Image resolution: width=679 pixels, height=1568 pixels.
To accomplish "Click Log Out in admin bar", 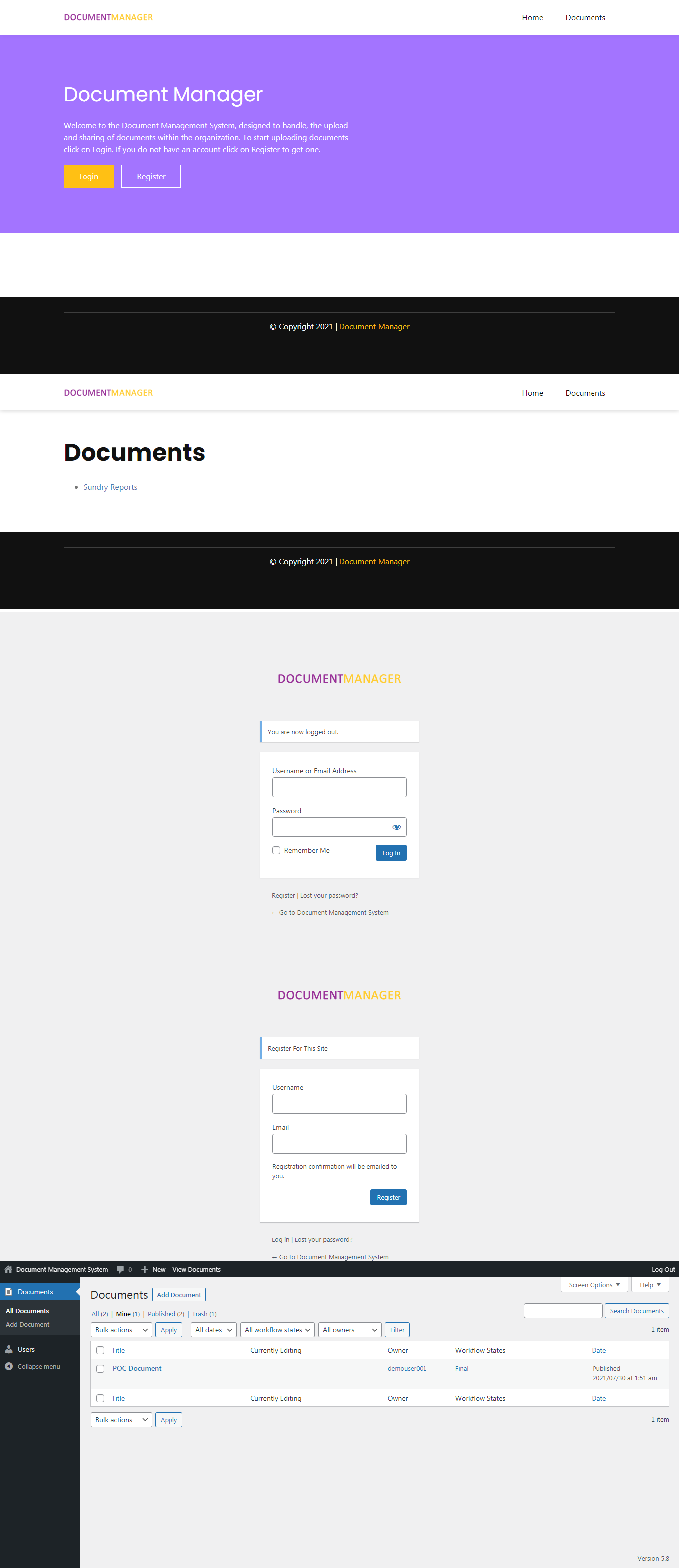I will coord(663,1269).
